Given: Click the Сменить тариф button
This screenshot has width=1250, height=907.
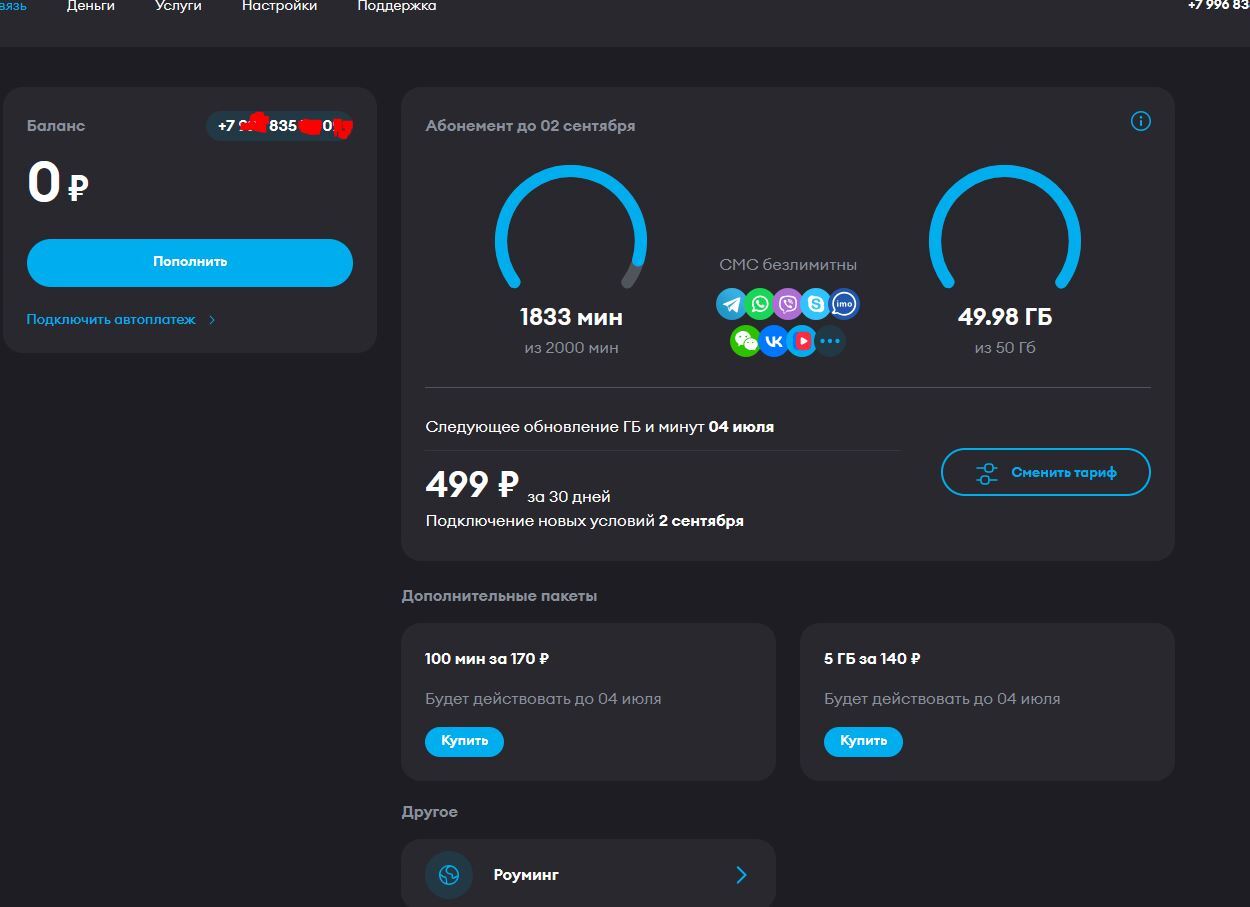Looking at the screenshot, I should 1045,472.
